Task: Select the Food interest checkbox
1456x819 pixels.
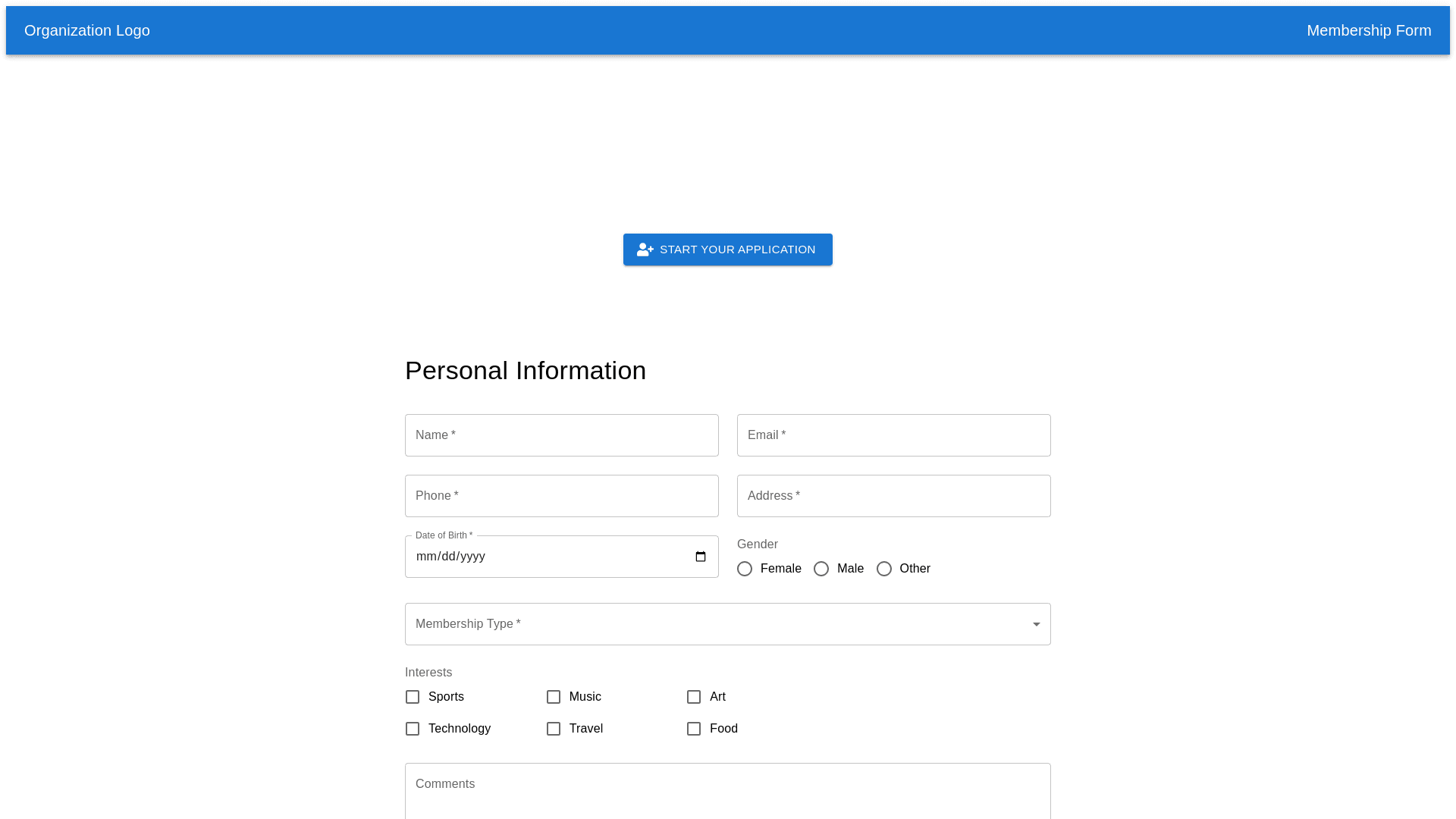Action: pos(694,729)
